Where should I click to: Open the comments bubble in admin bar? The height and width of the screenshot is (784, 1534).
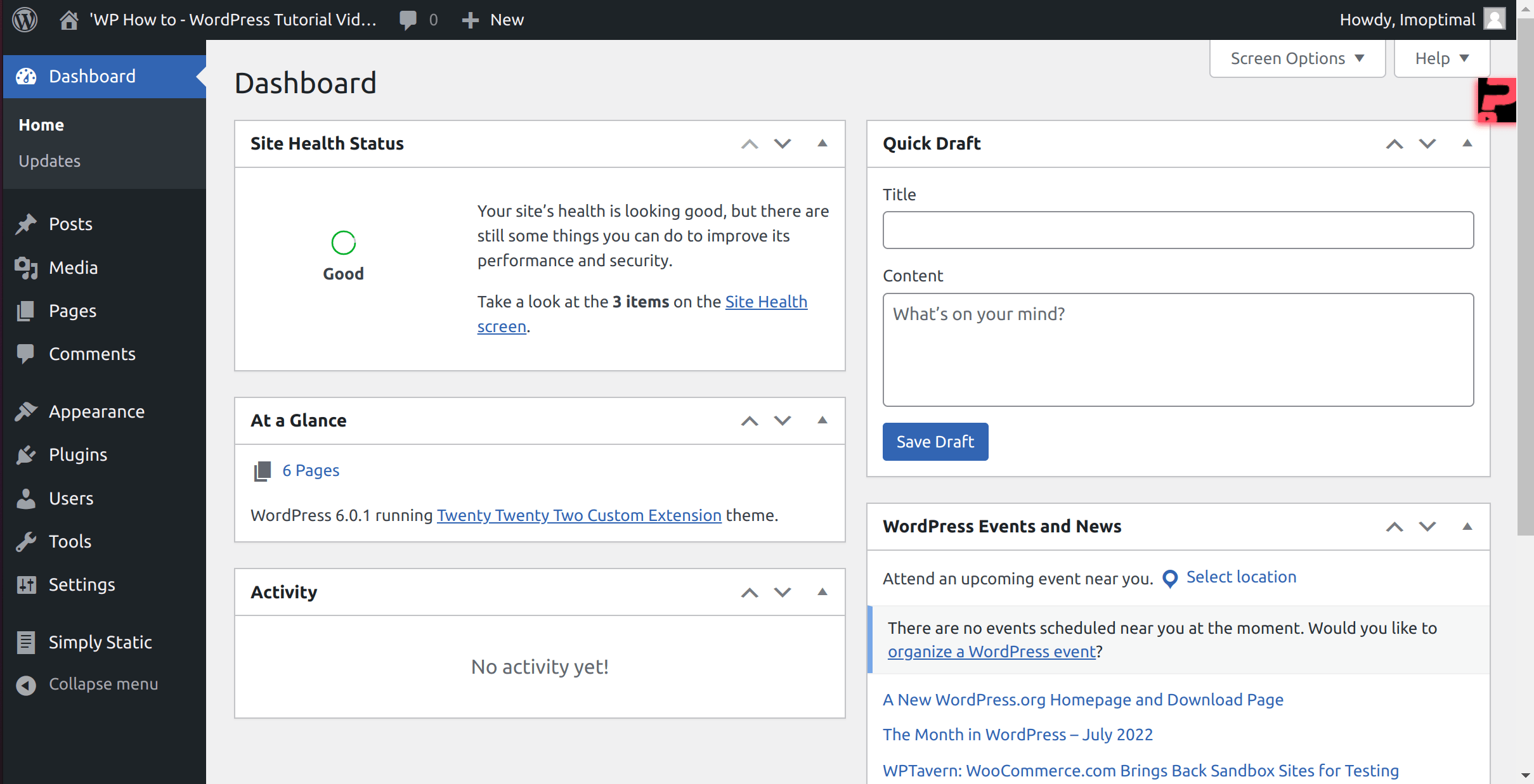coord(408,20)
